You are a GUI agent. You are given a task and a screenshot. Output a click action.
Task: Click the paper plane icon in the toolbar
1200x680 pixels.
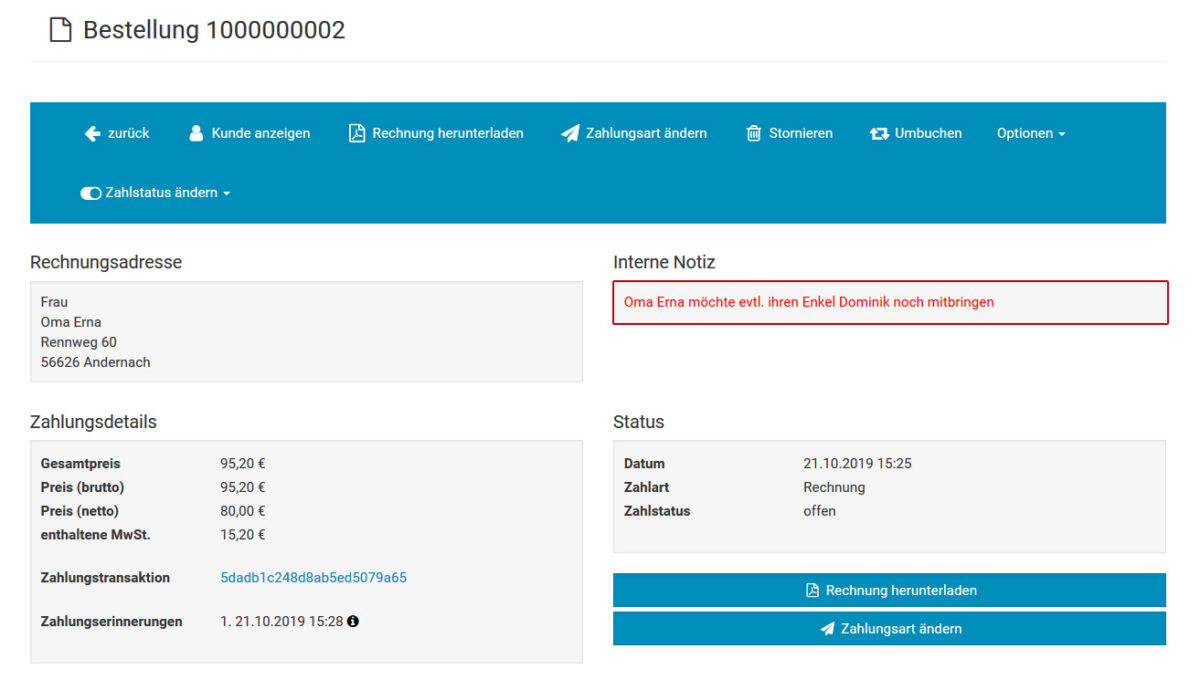tap(570, 133)
